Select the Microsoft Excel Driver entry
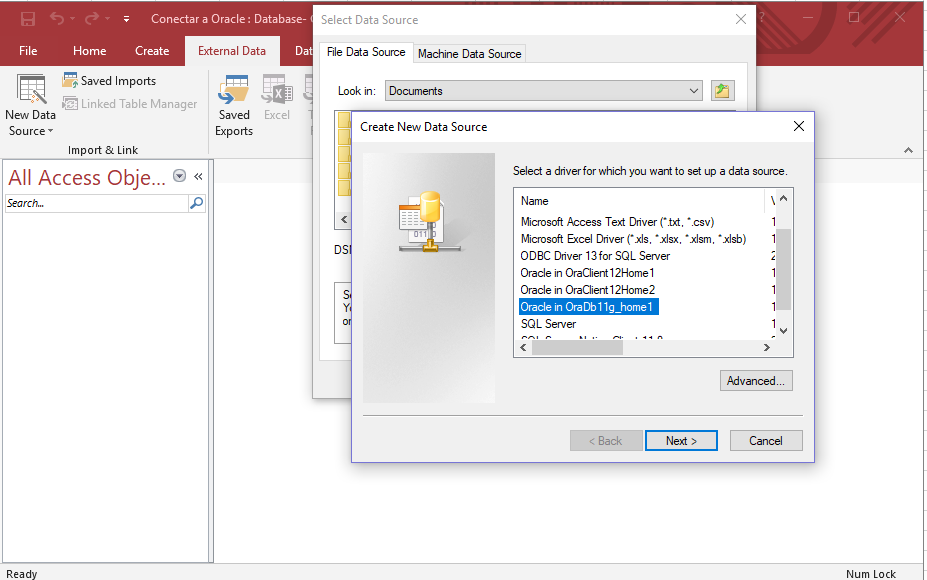Viewport: 927px width, 580px height. tap(633, 239)
